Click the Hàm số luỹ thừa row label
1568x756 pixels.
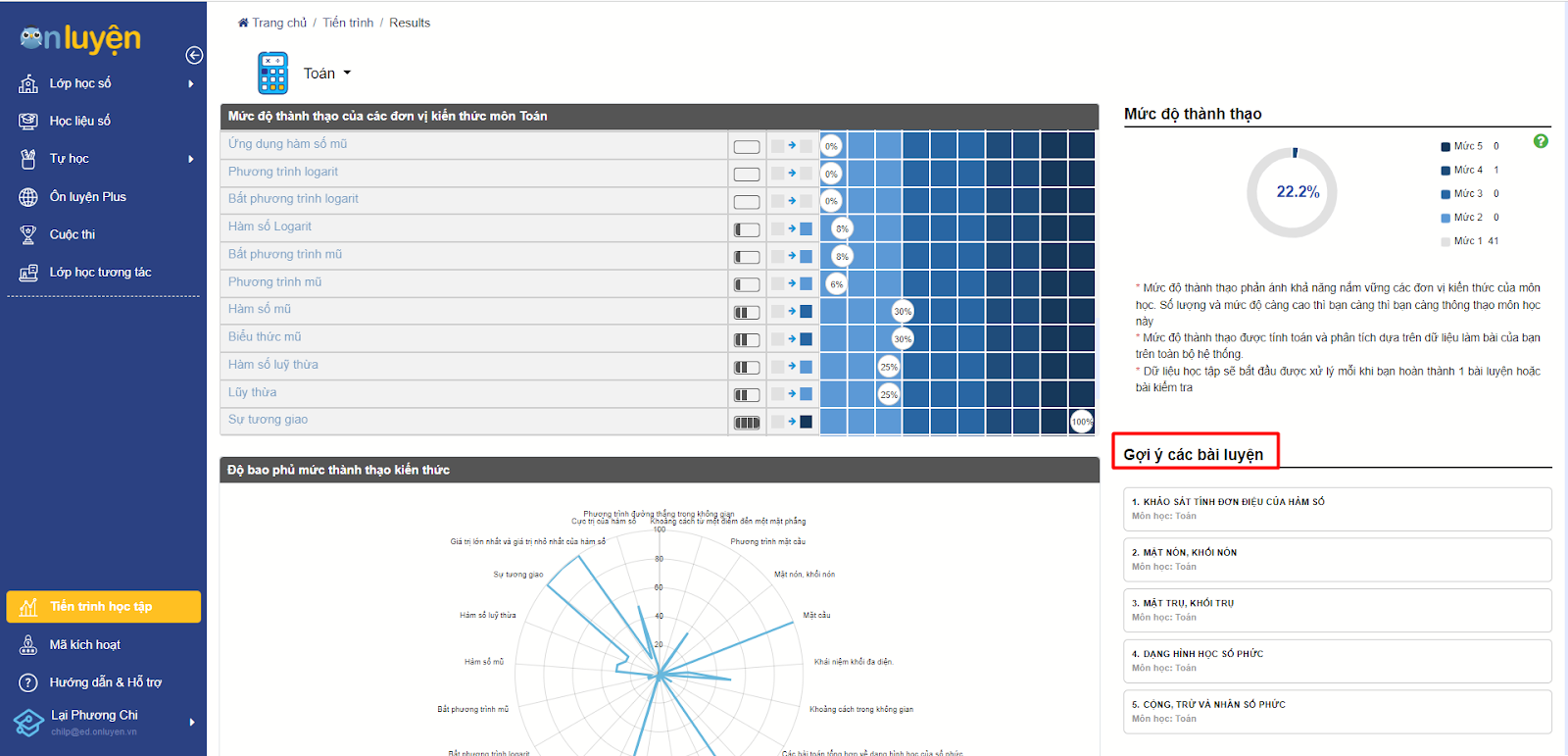[x=273, y=365]
